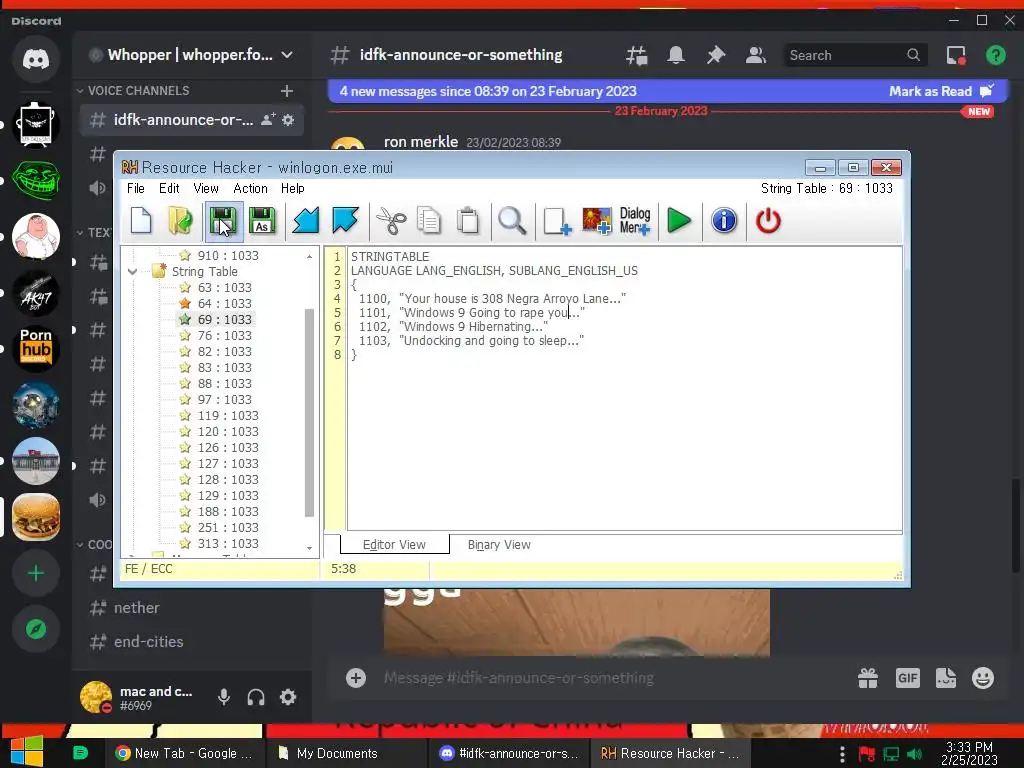Image resolution: width=1024 pixels, height=768 pixels.
Task: Click New file icon in Resource Hacker toolbar
Action: [141, 221]
